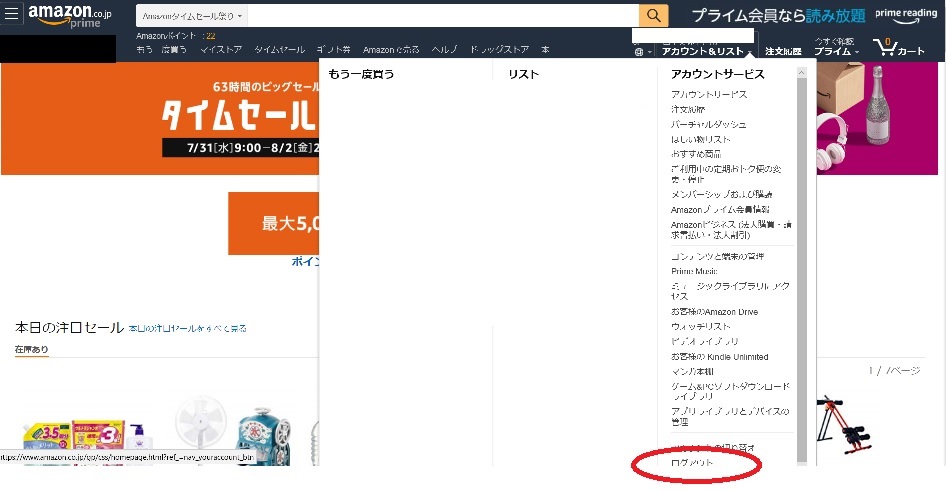This screenshot has height=491, width=946.
Task: Expand the プライム dropdown in the header
Action: click(836, 52)
